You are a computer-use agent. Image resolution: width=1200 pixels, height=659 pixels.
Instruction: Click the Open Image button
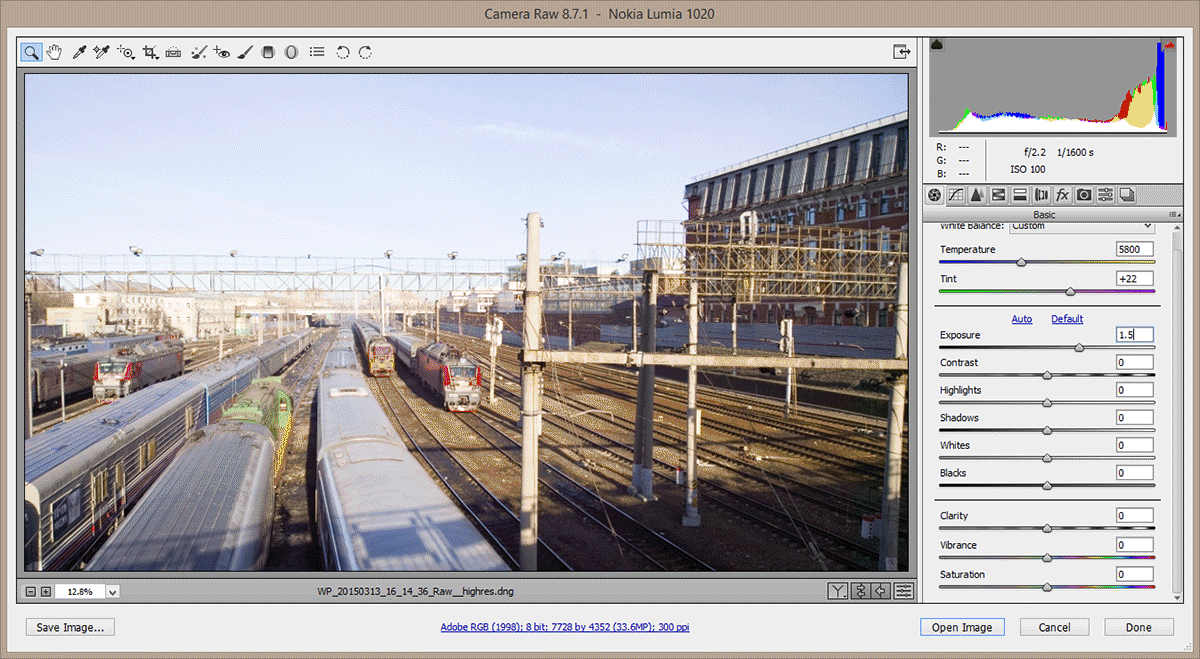(962, 627)
